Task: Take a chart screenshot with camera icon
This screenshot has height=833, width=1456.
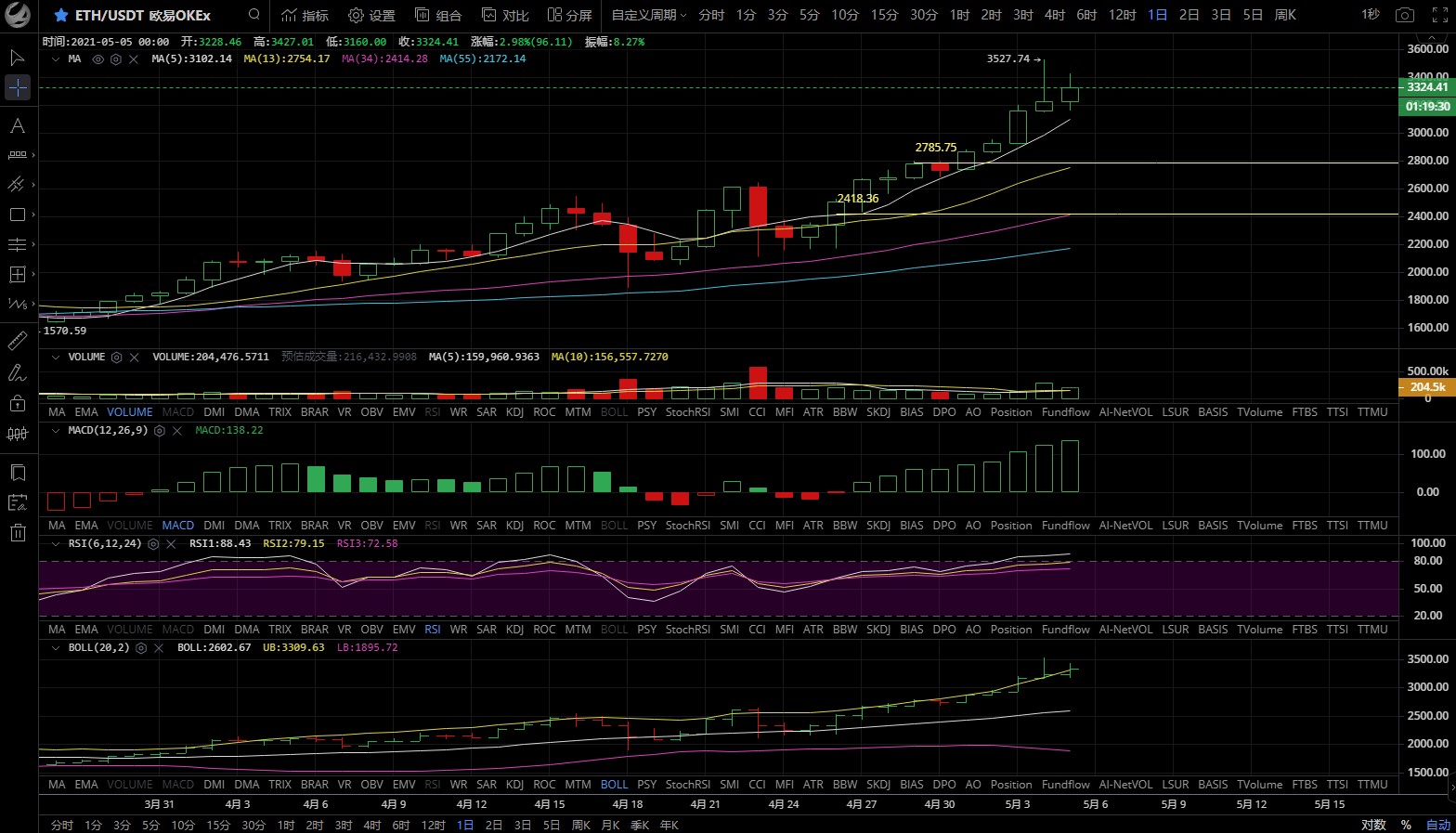Action: coord(1405,15)
